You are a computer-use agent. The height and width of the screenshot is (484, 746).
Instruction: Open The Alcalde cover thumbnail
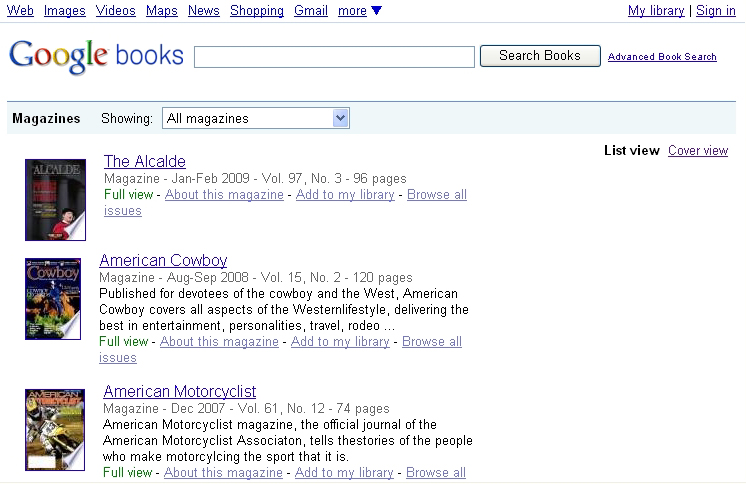click(56, 200)
